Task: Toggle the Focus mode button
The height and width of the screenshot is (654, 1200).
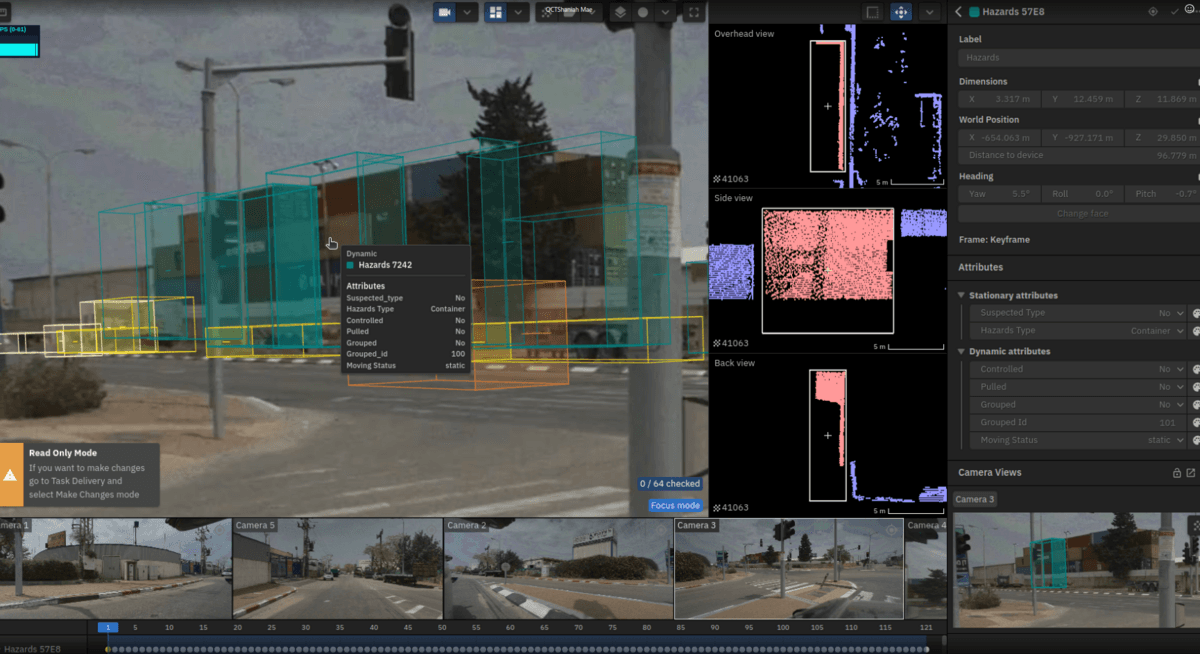Action: [675, 505]
